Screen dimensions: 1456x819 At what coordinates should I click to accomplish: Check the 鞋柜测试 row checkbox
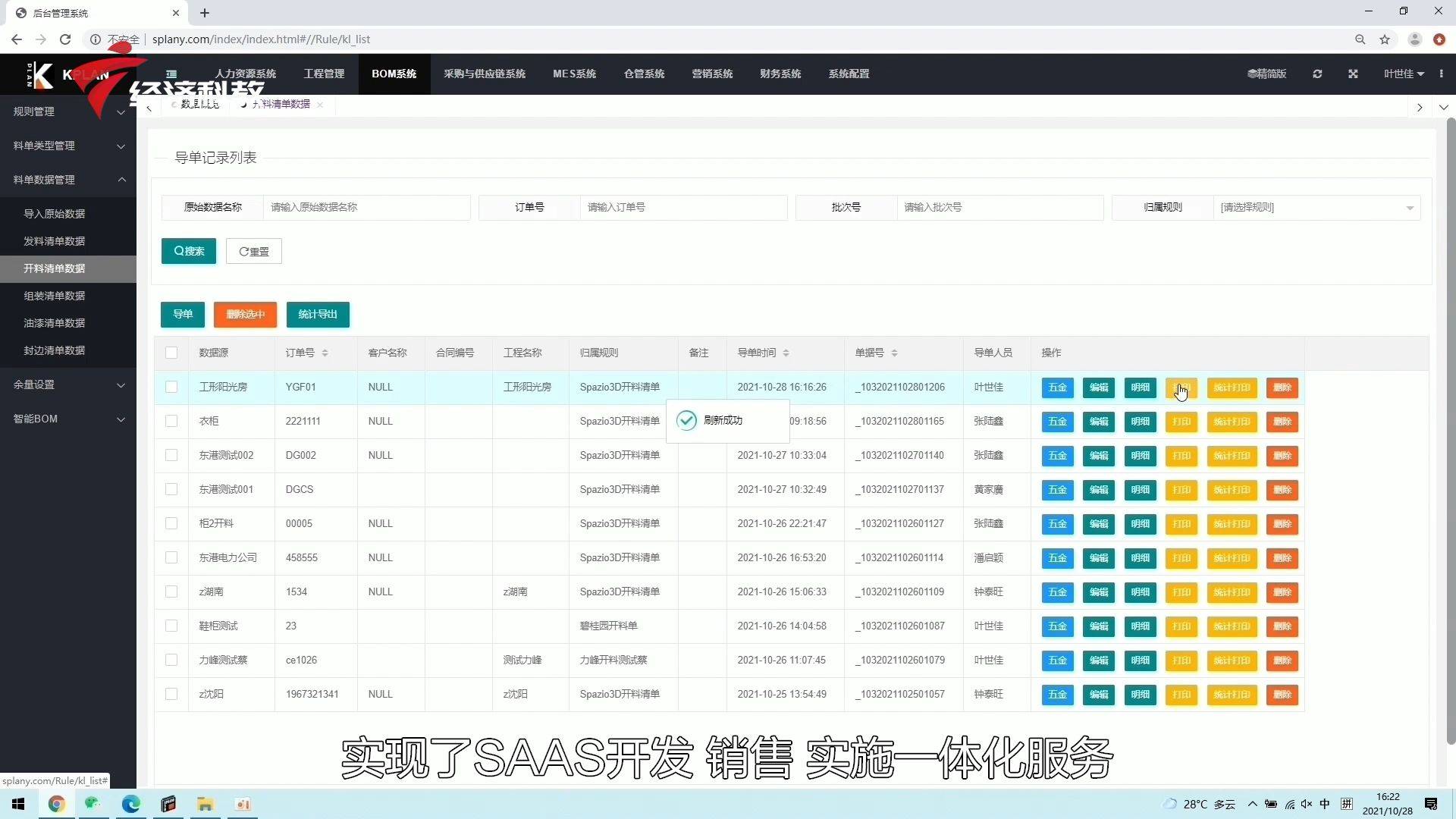pos(171,626)
